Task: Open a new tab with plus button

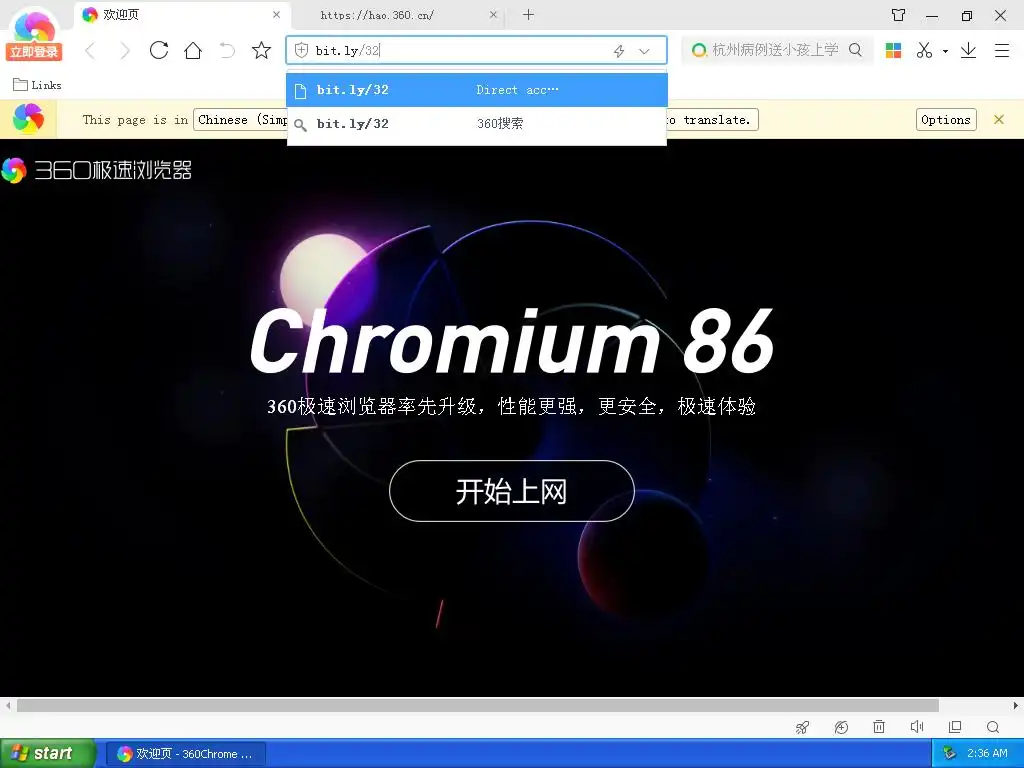Action: [x=528, y=14]
